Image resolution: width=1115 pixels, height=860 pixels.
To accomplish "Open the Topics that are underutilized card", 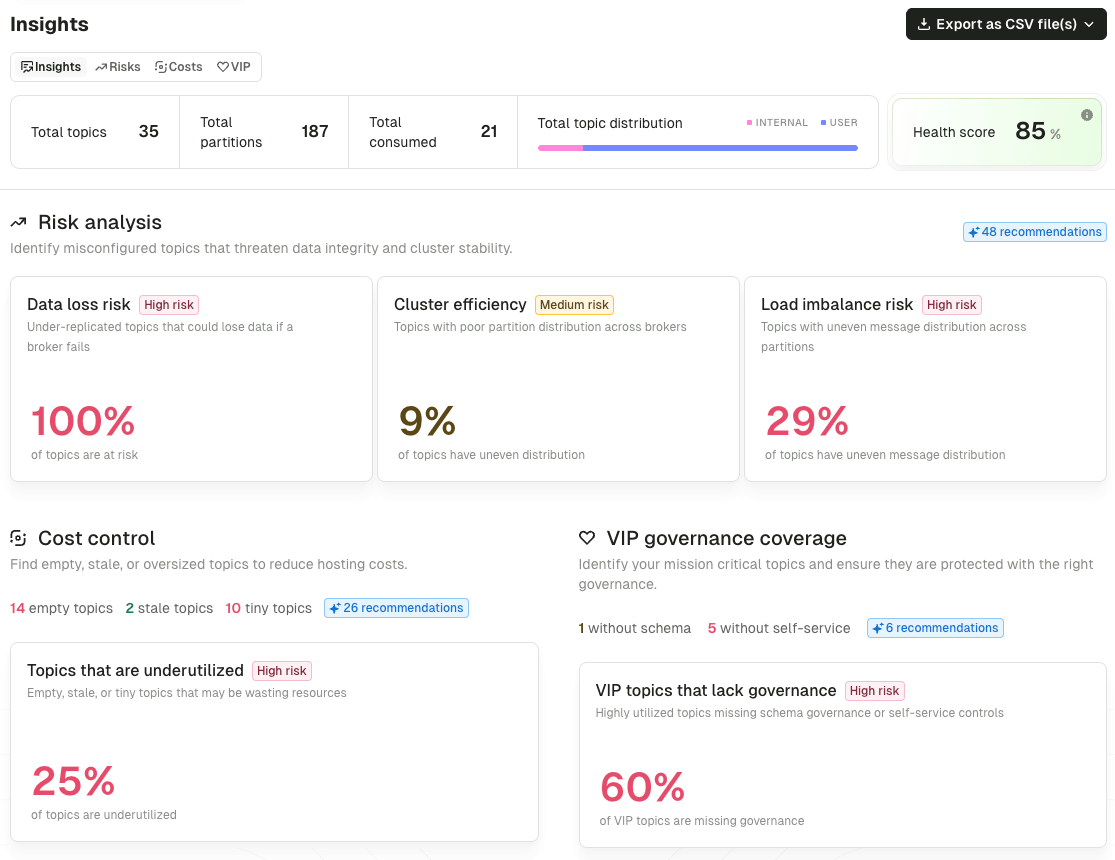I will click(274, 742).
